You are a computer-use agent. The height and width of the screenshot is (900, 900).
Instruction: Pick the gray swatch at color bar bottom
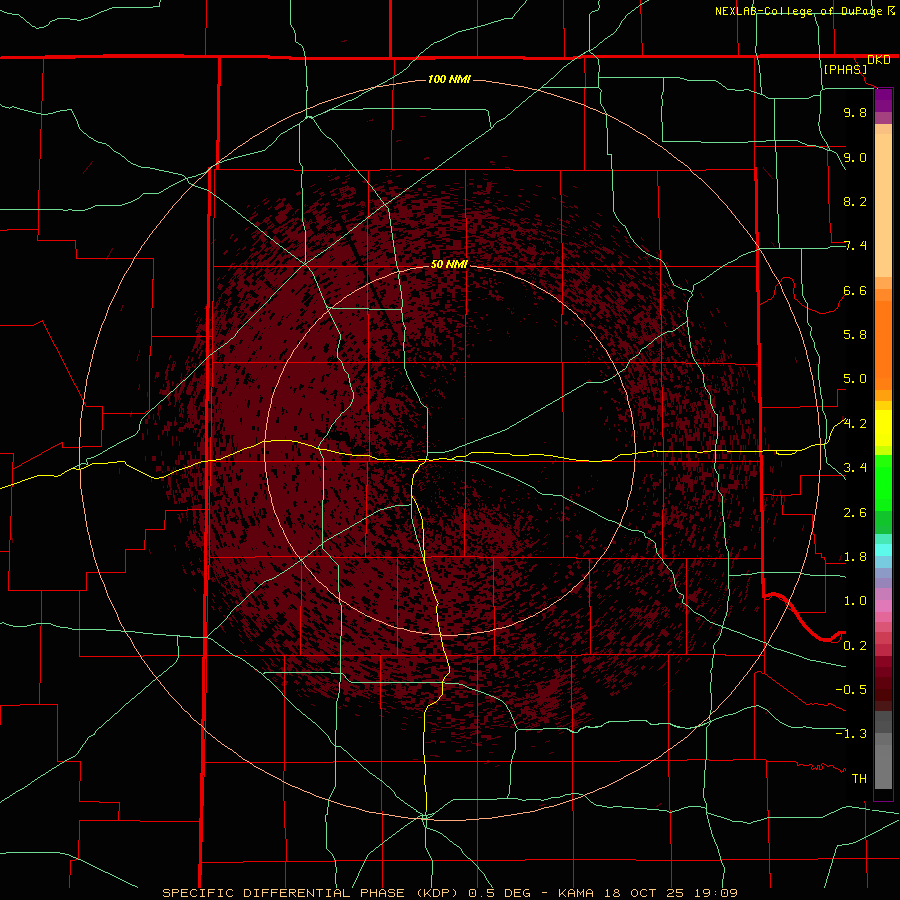click(883, 767)
